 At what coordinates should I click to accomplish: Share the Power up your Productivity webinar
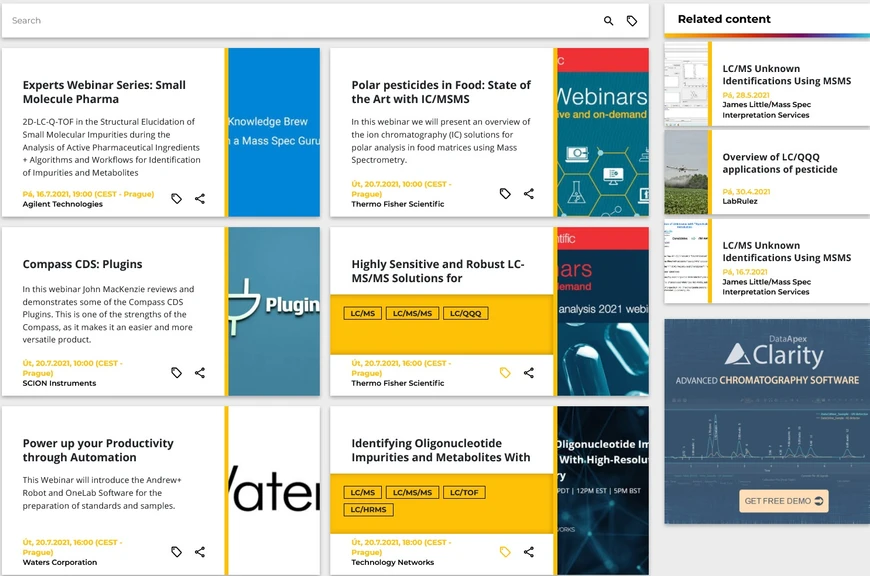click(x=200, y=551)
